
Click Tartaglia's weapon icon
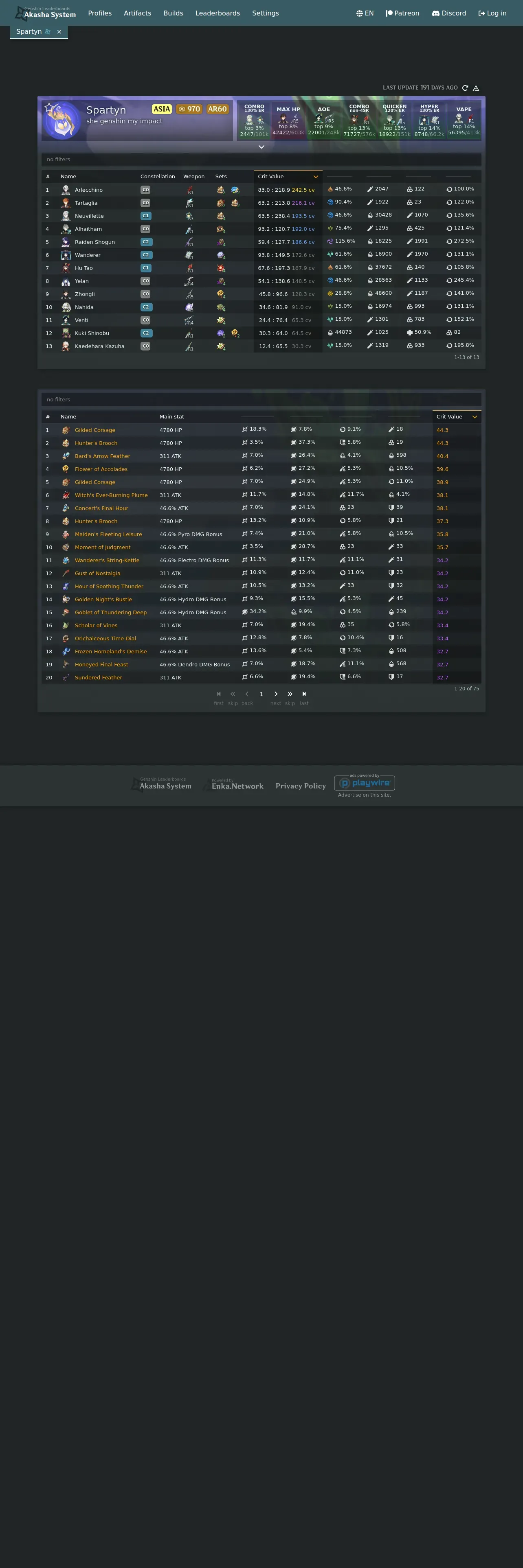coord(189,203)
